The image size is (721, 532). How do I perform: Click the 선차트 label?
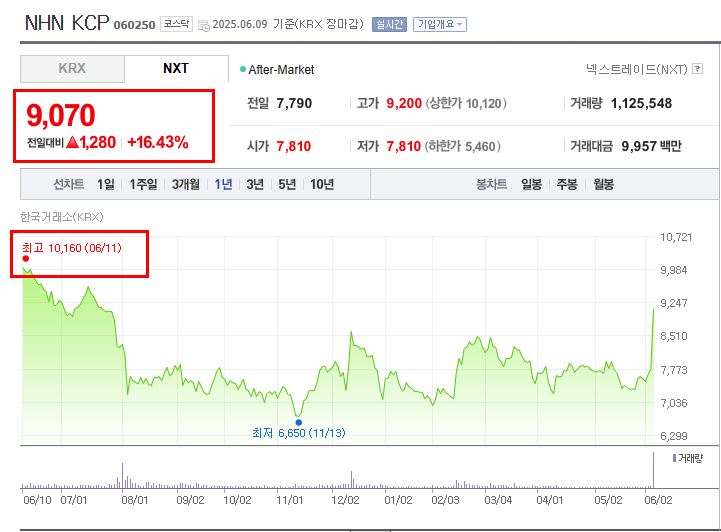click(x=69, y=184)
